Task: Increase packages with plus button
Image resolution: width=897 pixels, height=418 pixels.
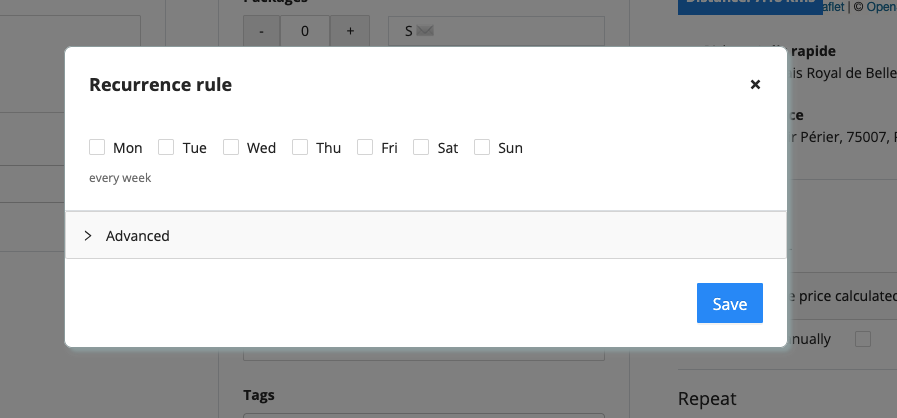Action: pos(350,31)
